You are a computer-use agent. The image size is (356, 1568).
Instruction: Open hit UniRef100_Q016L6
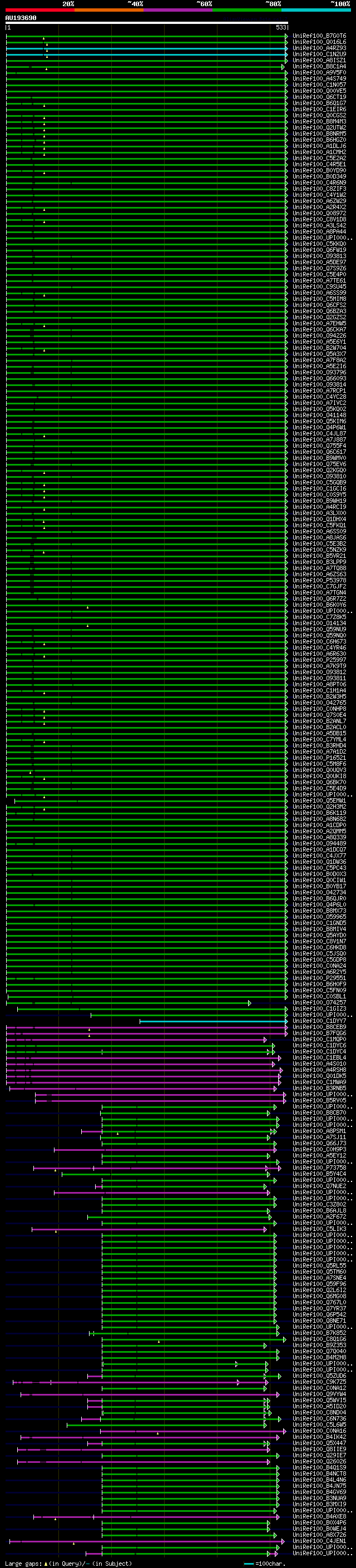point(319,42)
